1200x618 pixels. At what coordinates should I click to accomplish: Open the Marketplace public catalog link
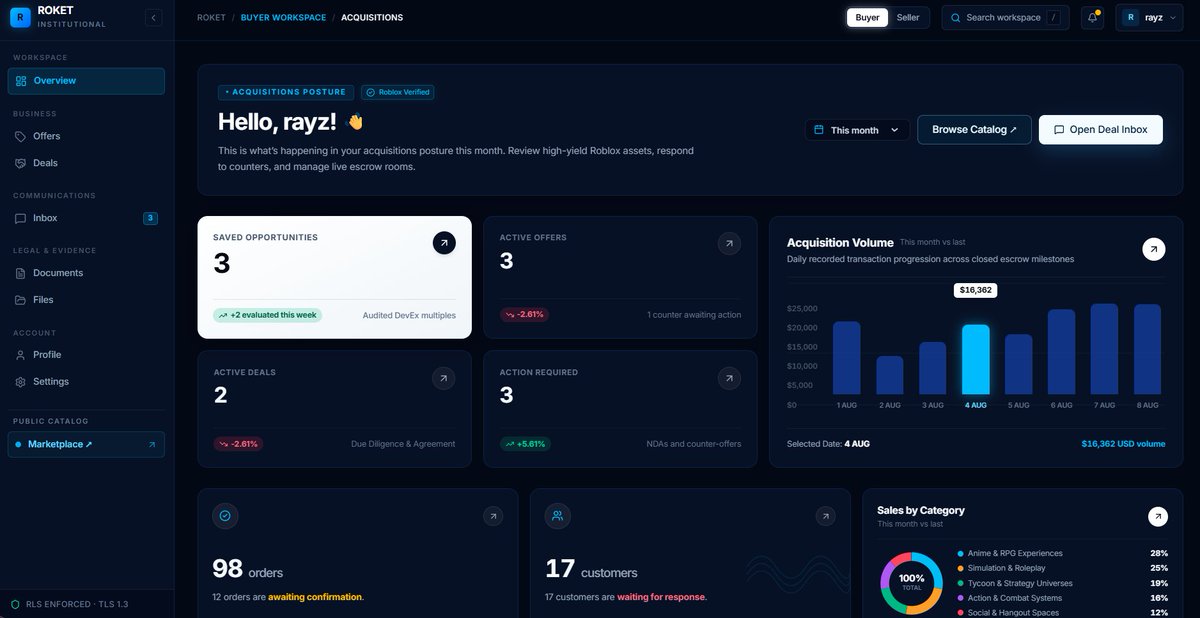click(x=86, y=444)
